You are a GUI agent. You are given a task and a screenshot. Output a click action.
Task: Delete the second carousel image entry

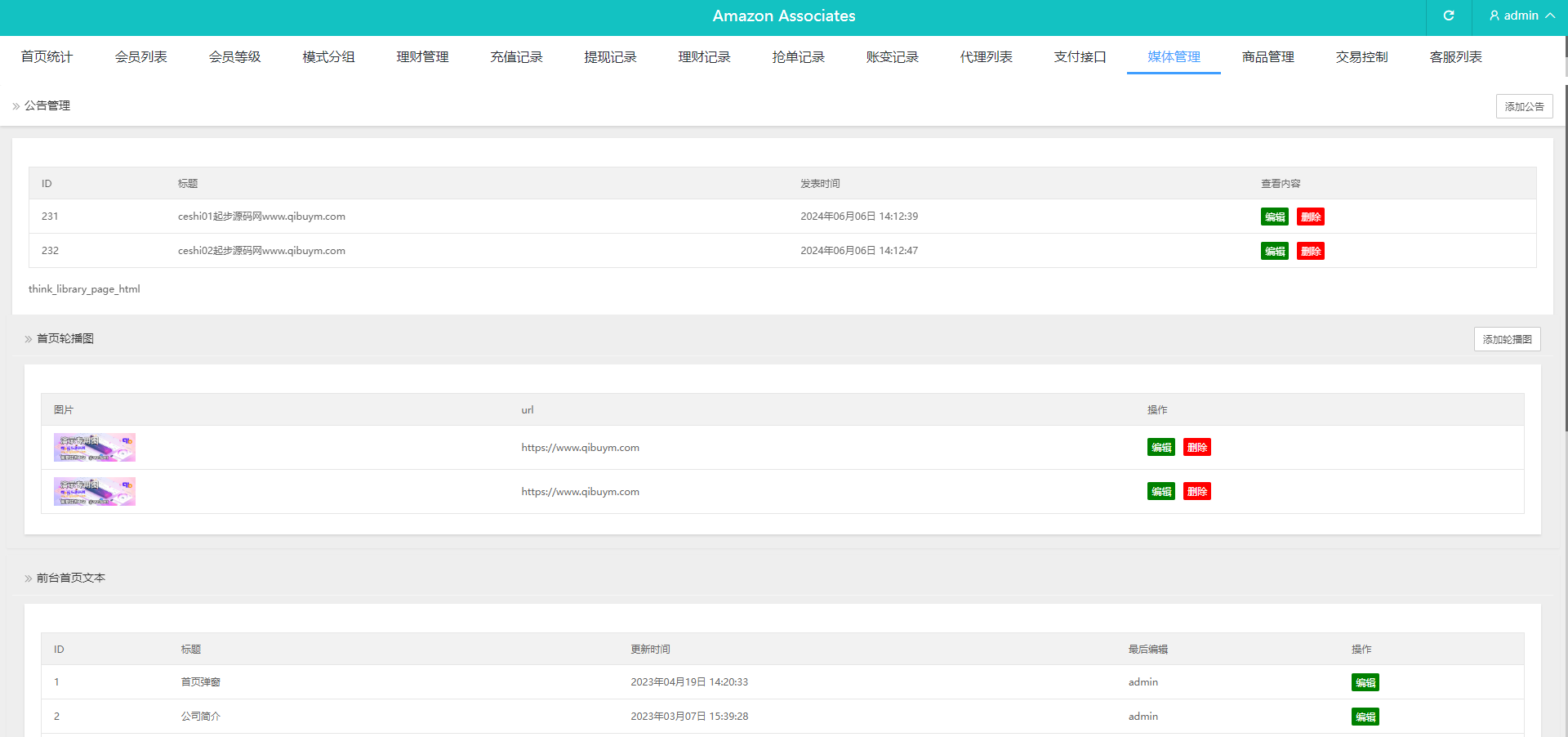[x=1196, y=492]
